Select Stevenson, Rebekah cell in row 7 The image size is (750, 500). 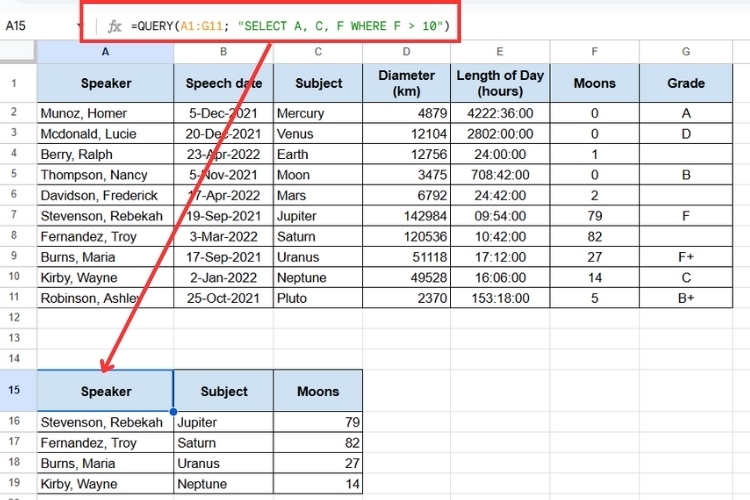pos(105,216)
